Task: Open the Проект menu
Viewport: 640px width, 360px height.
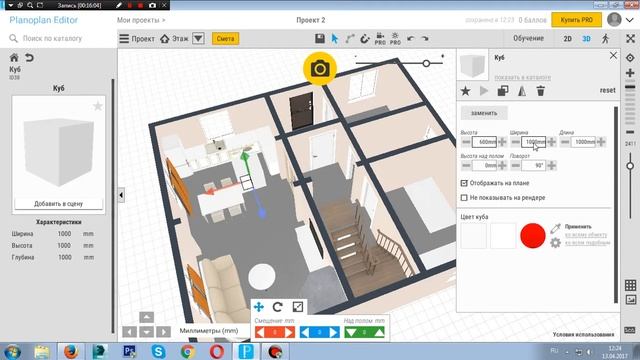Action: click(137, 39)
